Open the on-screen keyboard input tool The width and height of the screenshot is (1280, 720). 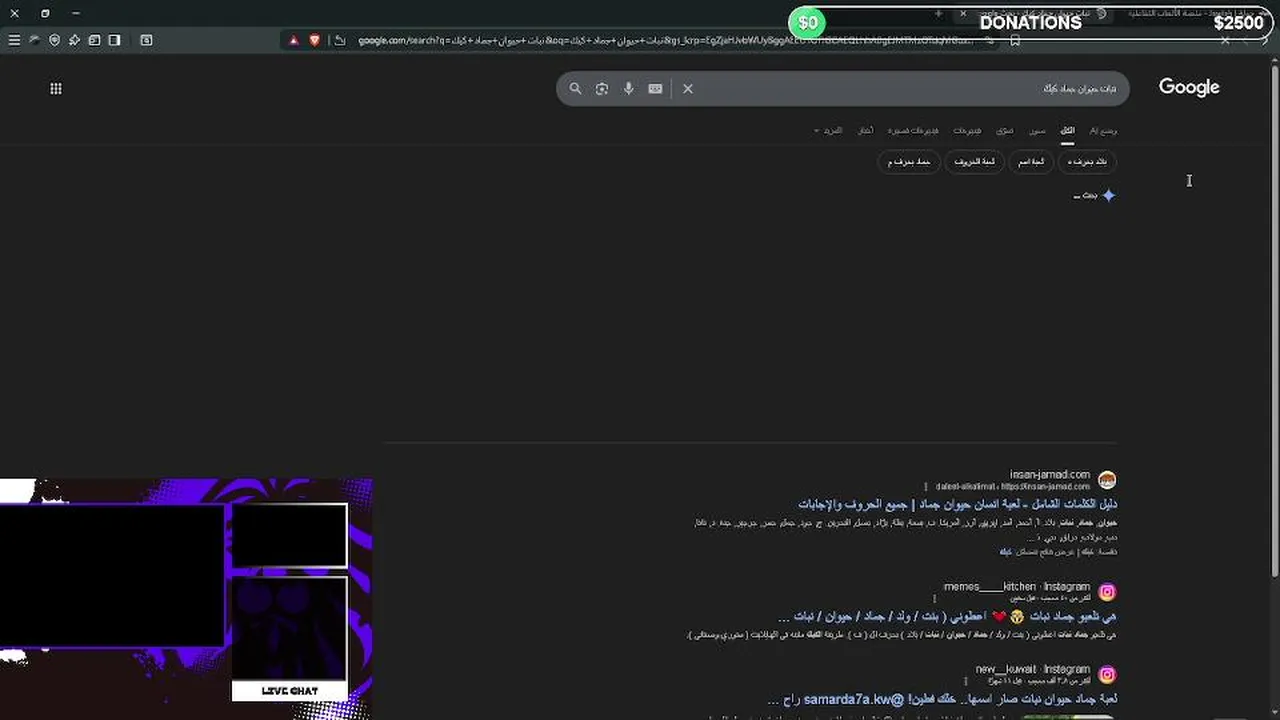[655, 88]
